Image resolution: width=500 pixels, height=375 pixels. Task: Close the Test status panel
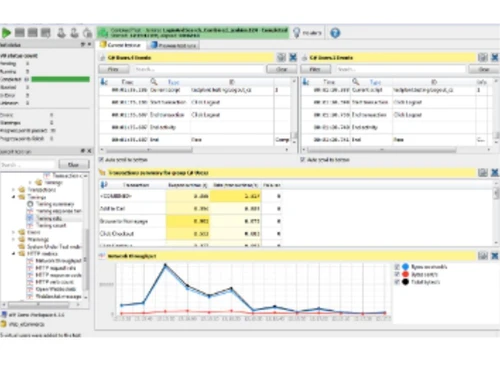click(x=89, y=44)
